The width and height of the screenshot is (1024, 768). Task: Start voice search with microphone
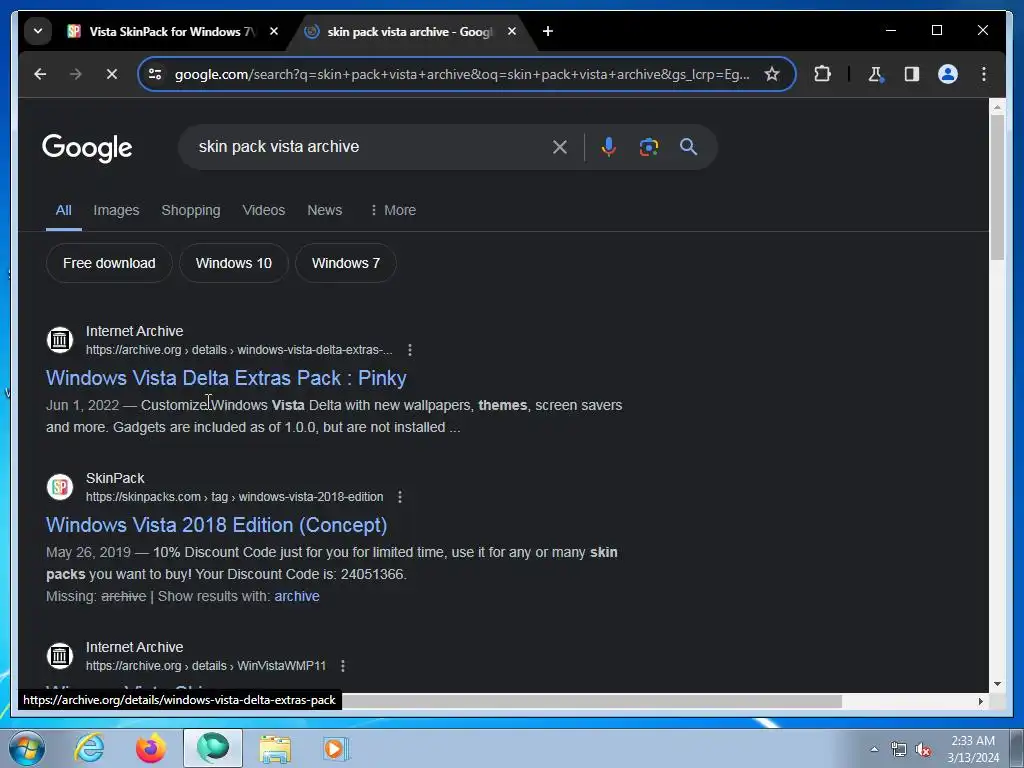coord(609,147)
